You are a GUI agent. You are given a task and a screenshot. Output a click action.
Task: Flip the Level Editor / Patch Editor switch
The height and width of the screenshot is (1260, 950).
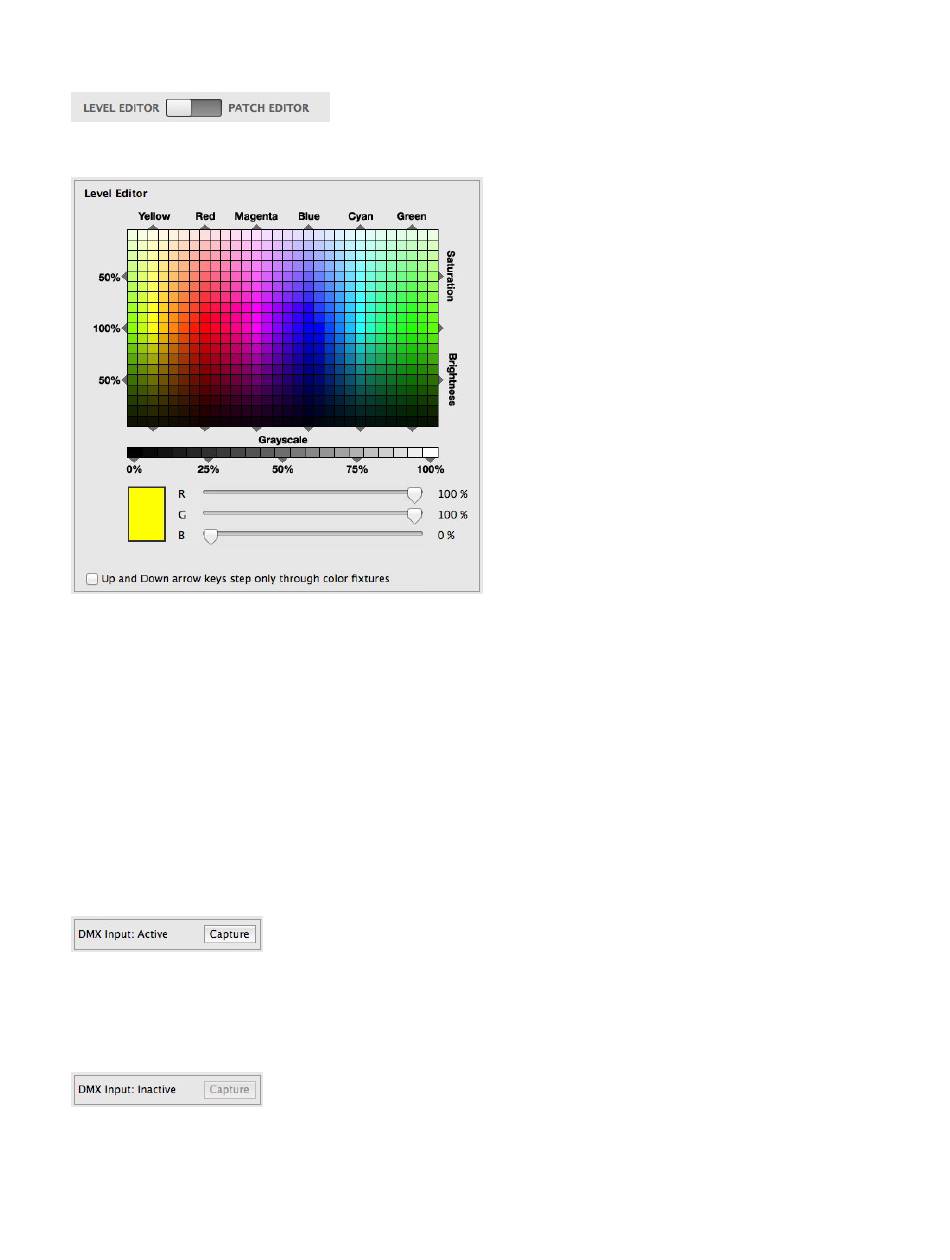pos(194,108)
